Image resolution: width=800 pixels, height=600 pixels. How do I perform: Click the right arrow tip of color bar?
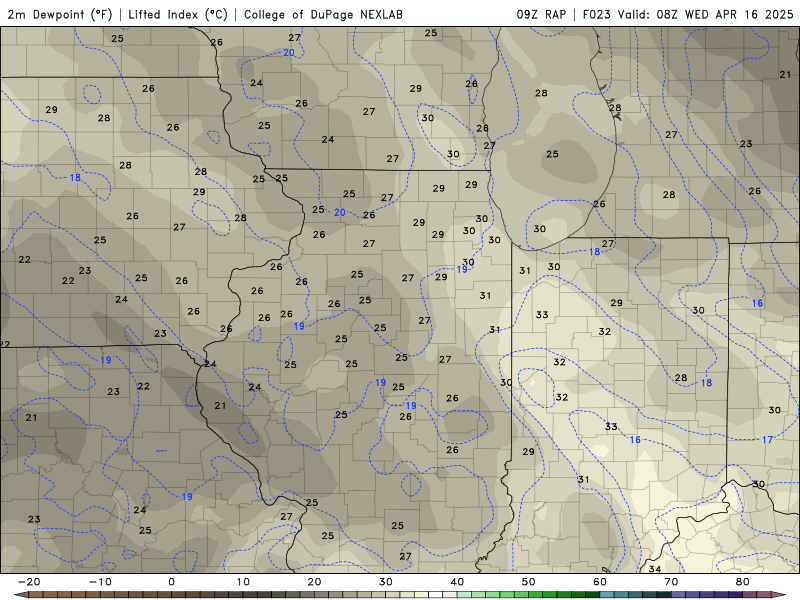pyautogui.click(x=781, y=595)
